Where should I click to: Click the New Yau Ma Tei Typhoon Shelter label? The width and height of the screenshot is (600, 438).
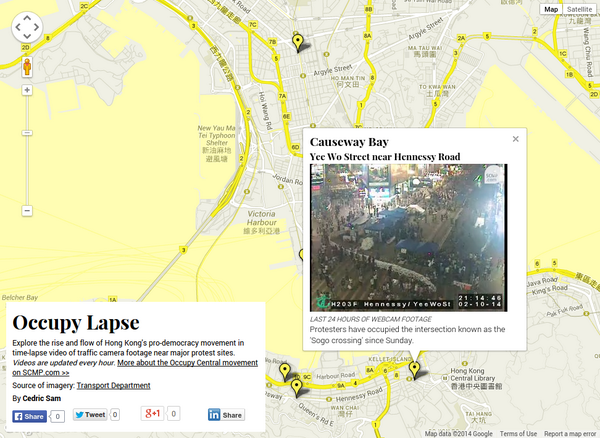pyautogui.click(x=217, y=143)
